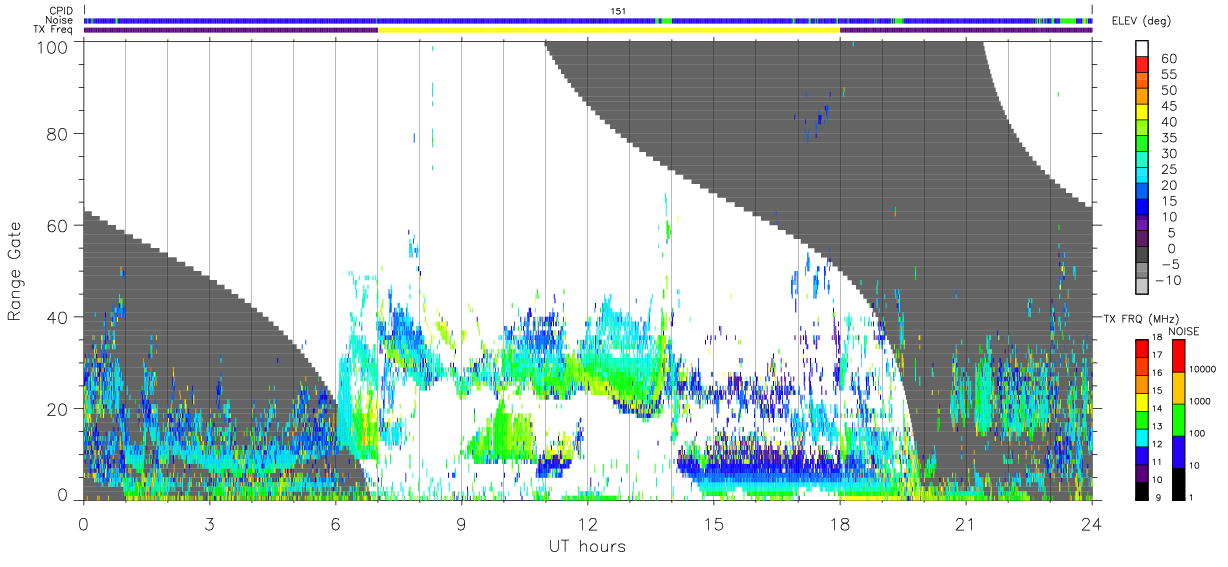1228x567 pixels.
Task: Click the purple TX Freq section before 7 UT
Action: coord(231,30)
